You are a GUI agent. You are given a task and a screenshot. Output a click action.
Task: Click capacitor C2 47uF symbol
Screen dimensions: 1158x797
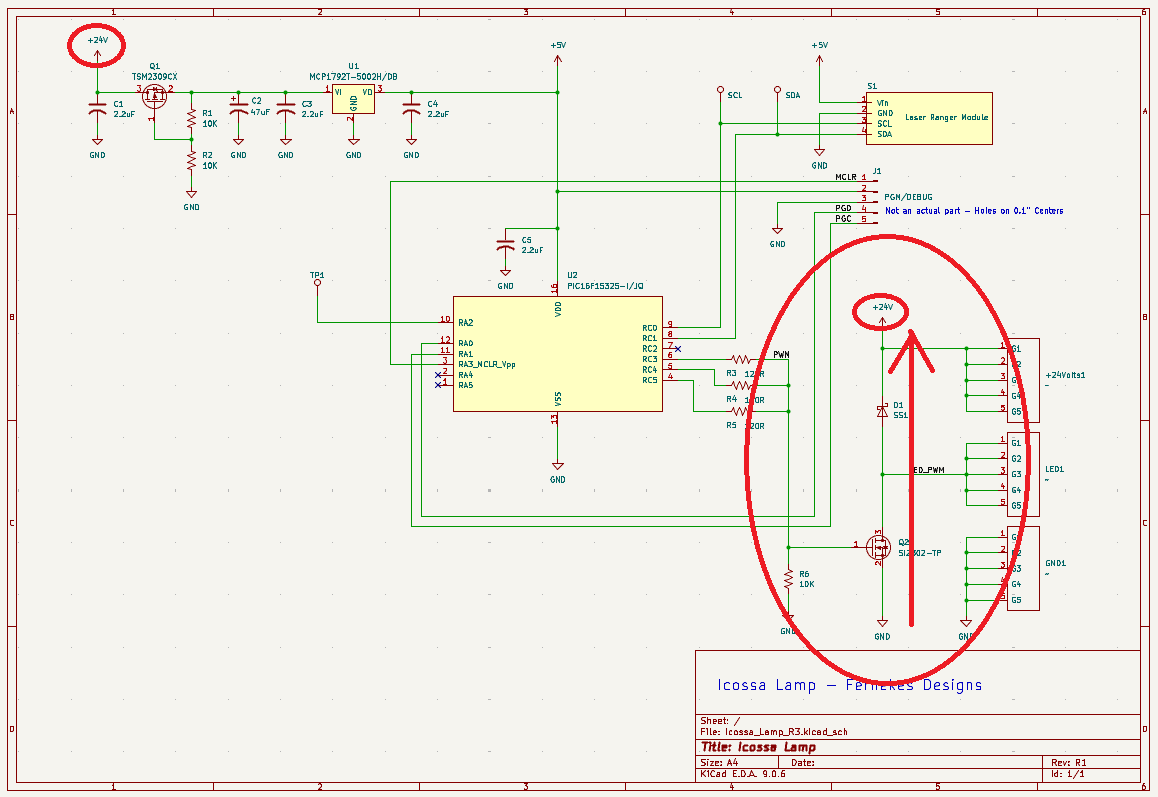[x=238, y=111]
